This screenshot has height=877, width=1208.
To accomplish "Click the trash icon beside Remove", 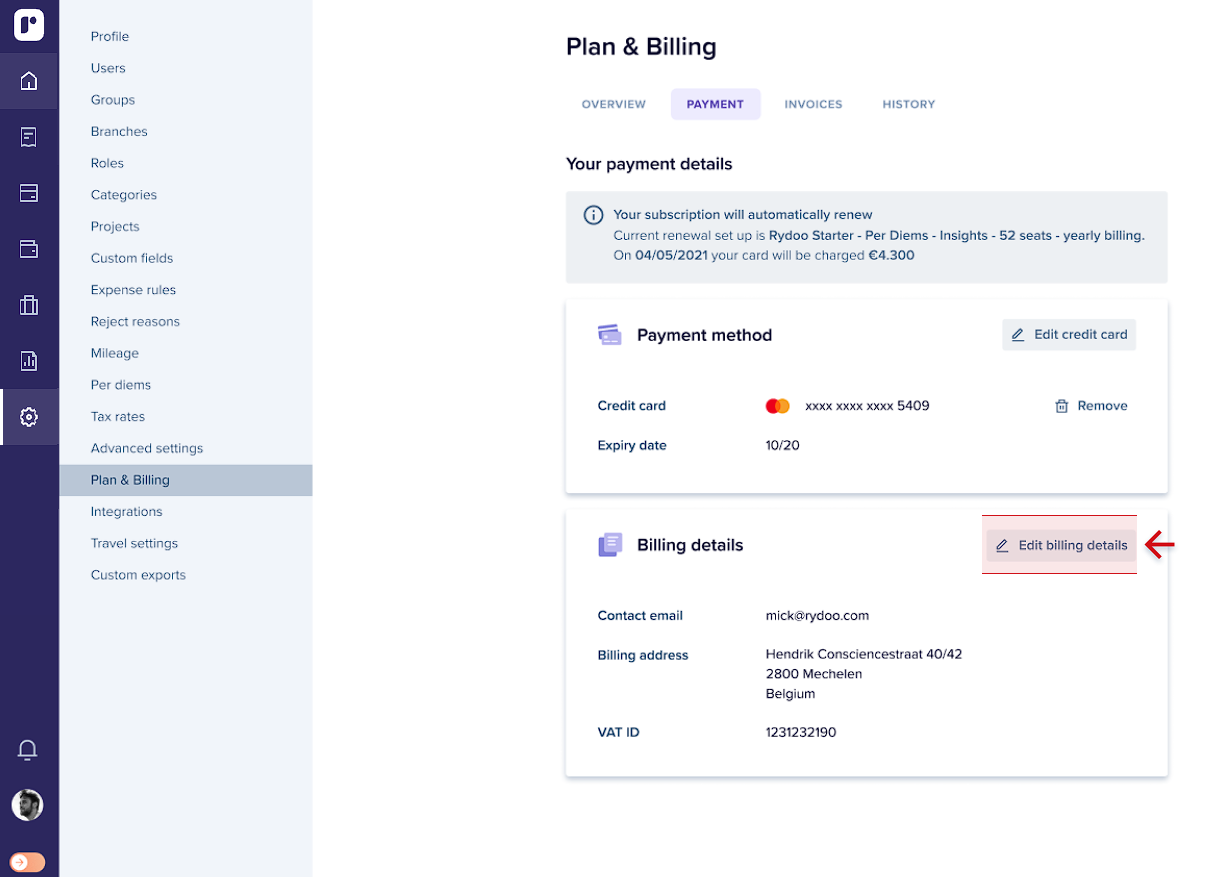I will tap(1062, 406).
